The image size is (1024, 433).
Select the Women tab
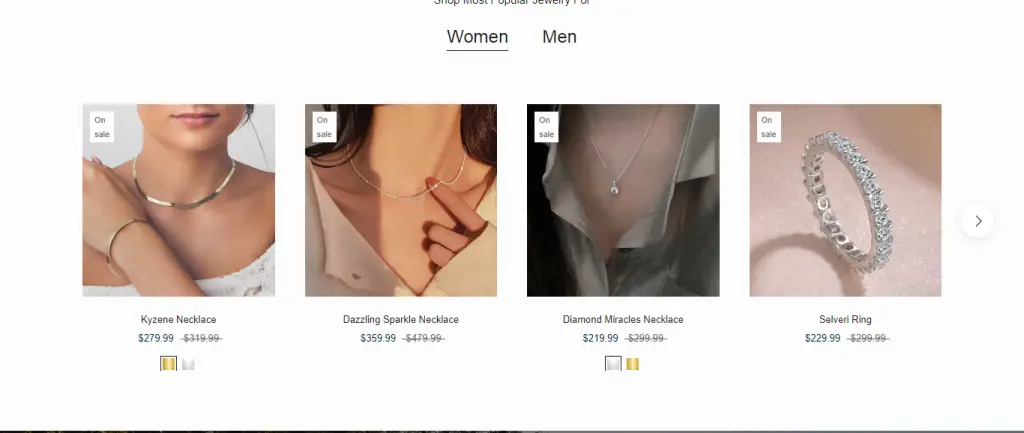477,37
